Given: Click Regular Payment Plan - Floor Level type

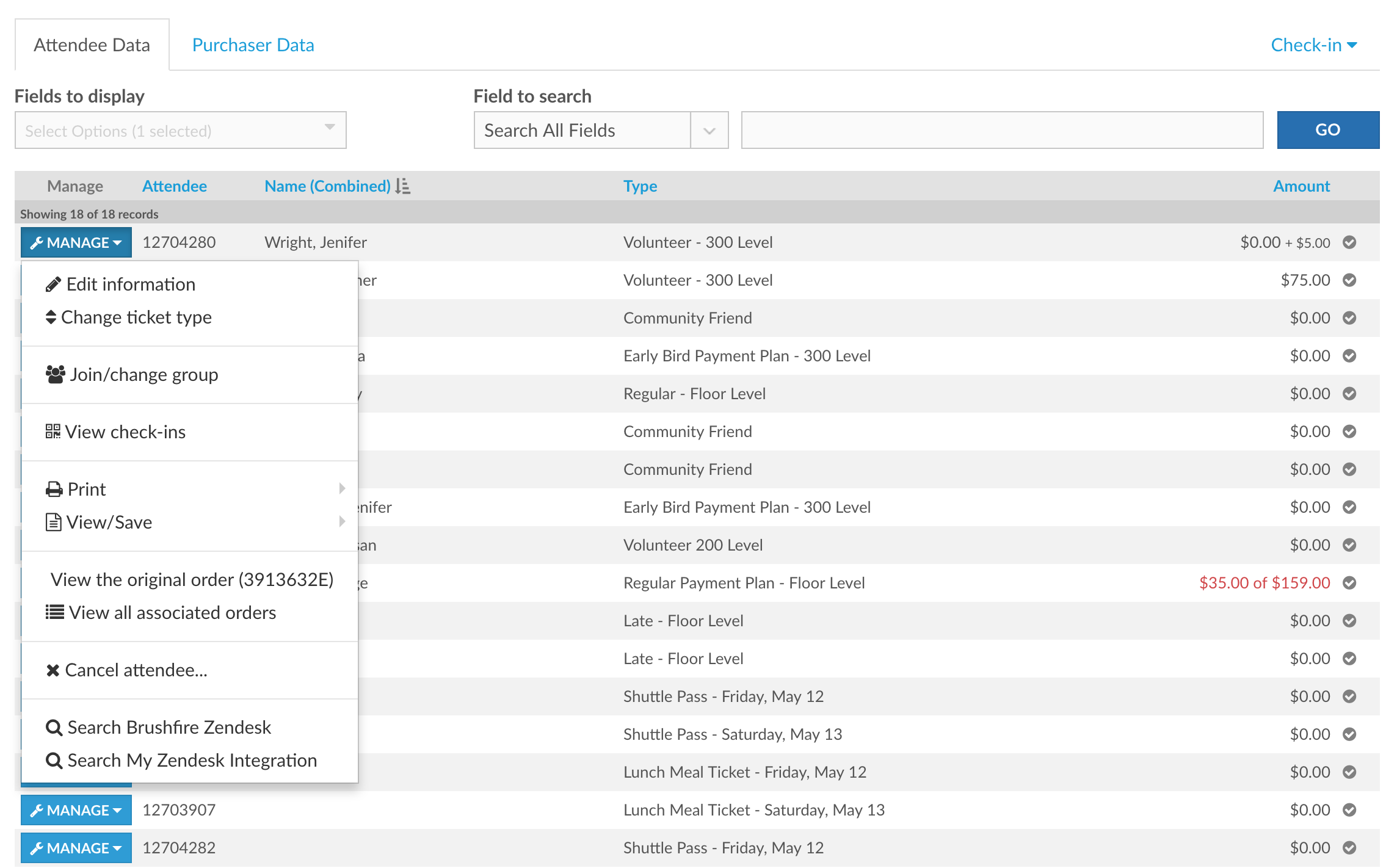Looking at the screenshot, I should [744, 583].
